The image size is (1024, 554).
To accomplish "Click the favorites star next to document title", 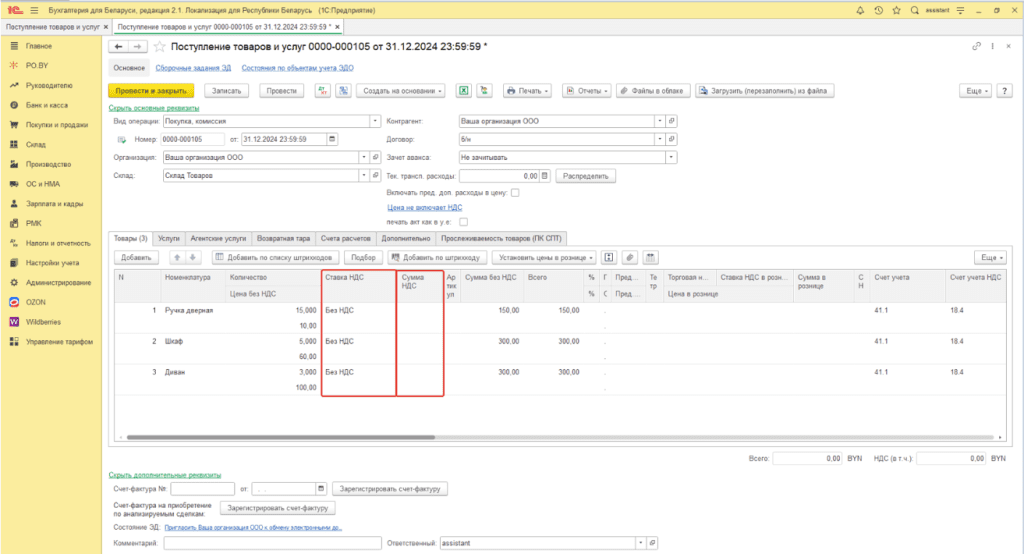I will click(159, 47).
